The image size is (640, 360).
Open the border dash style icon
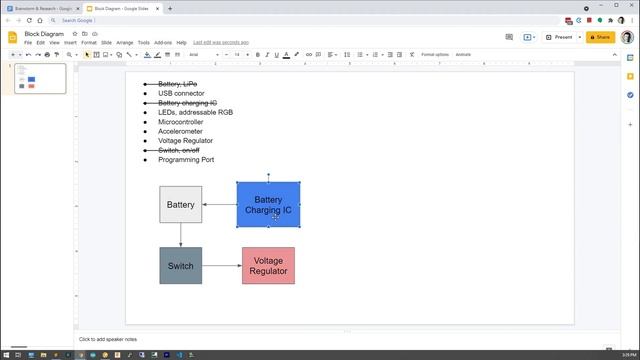coord(177,55)
